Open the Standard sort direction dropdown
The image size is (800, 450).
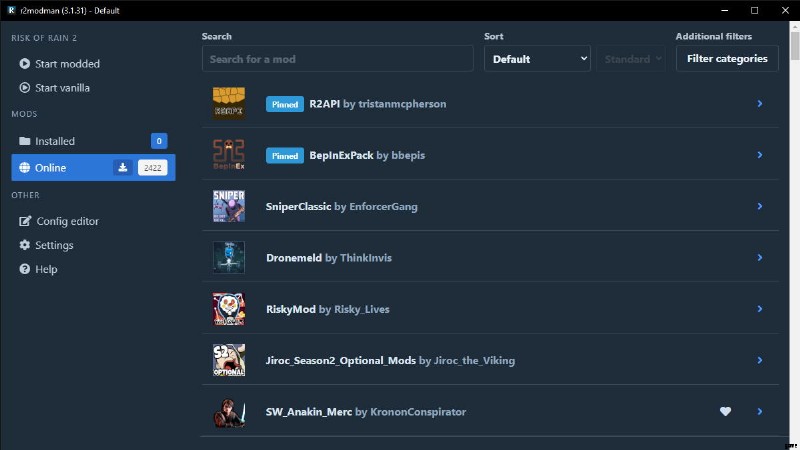click(x=631, y=59)
